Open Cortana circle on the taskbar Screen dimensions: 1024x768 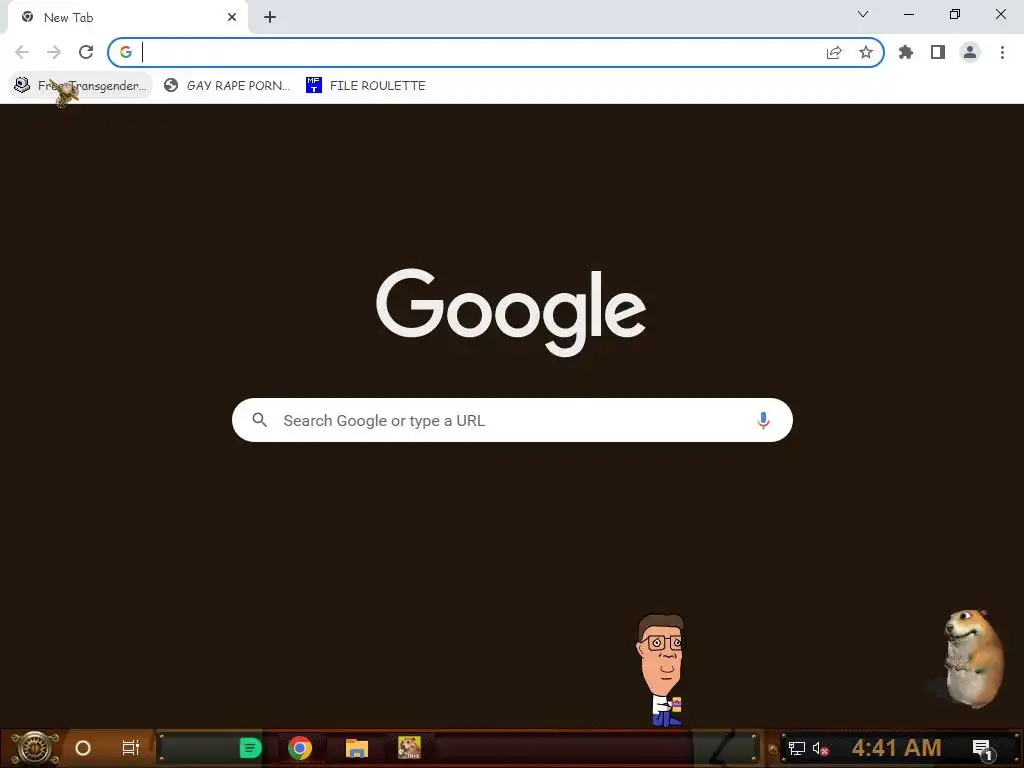click(83, 748)
